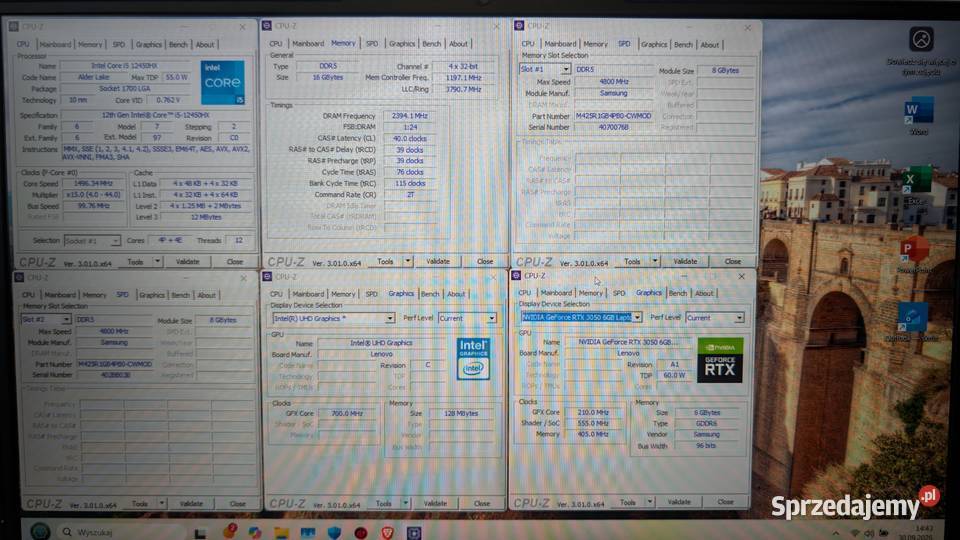Click the NVIDIA memory Type value GDDR6
960x540 pixels.
pyautogui.click(x=707, y=424)
